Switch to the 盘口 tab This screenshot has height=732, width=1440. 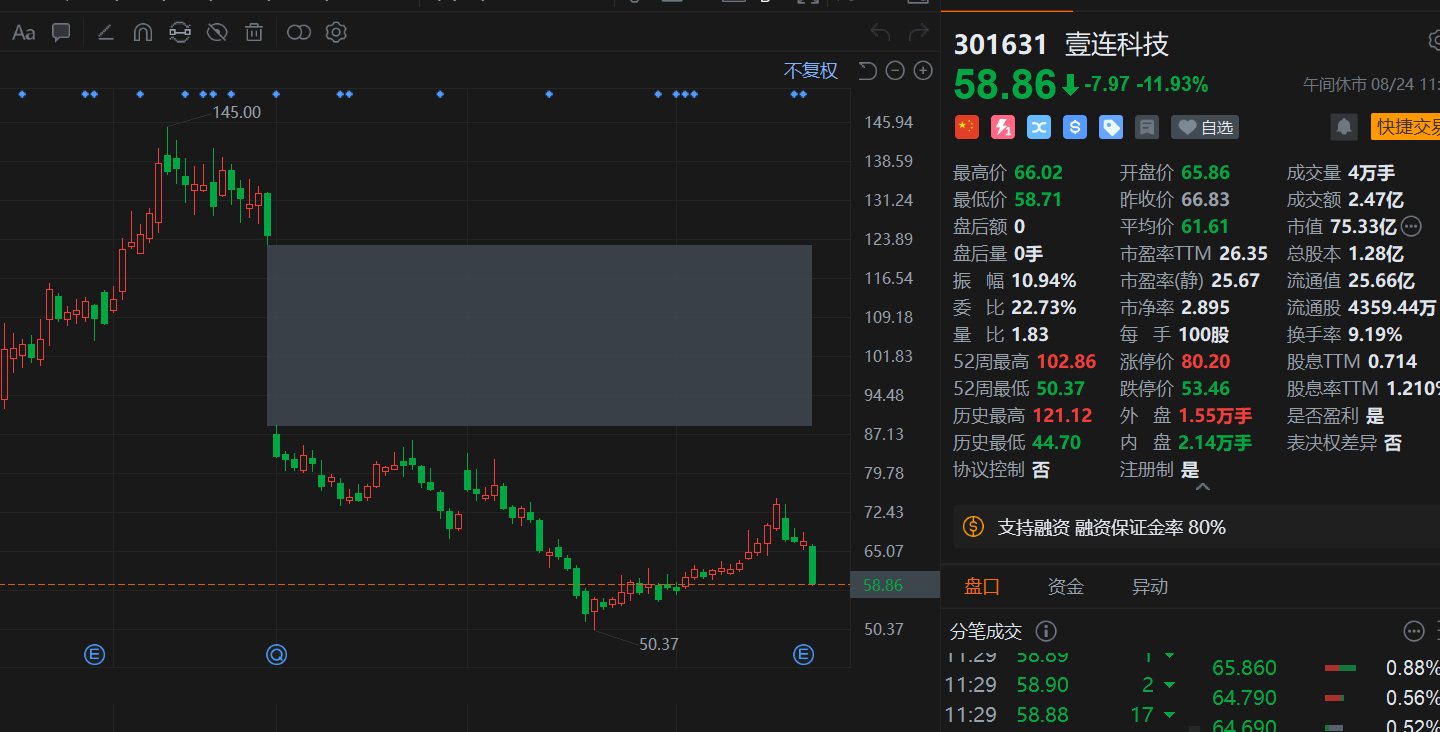pos(982,587)
